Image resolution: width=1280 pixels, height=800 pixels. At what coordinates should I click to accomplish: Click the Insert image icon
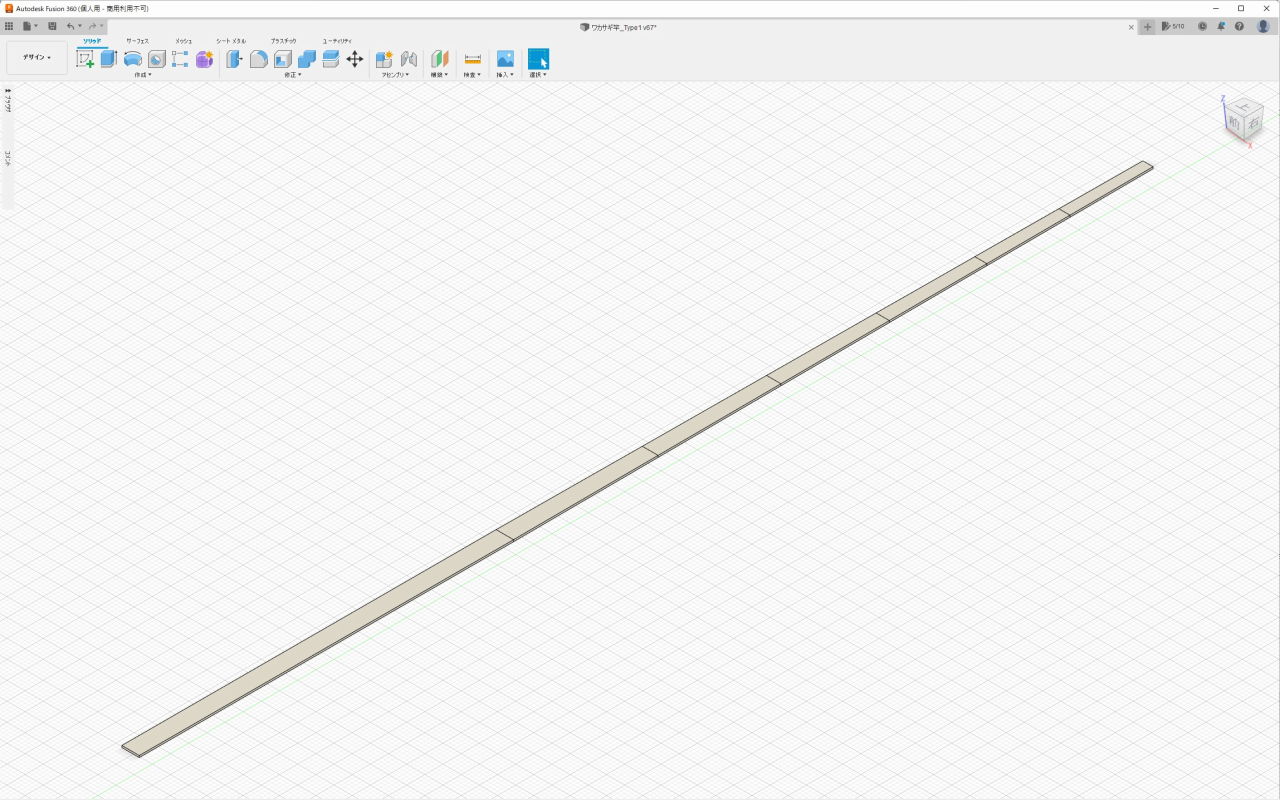tap(505, 59)
